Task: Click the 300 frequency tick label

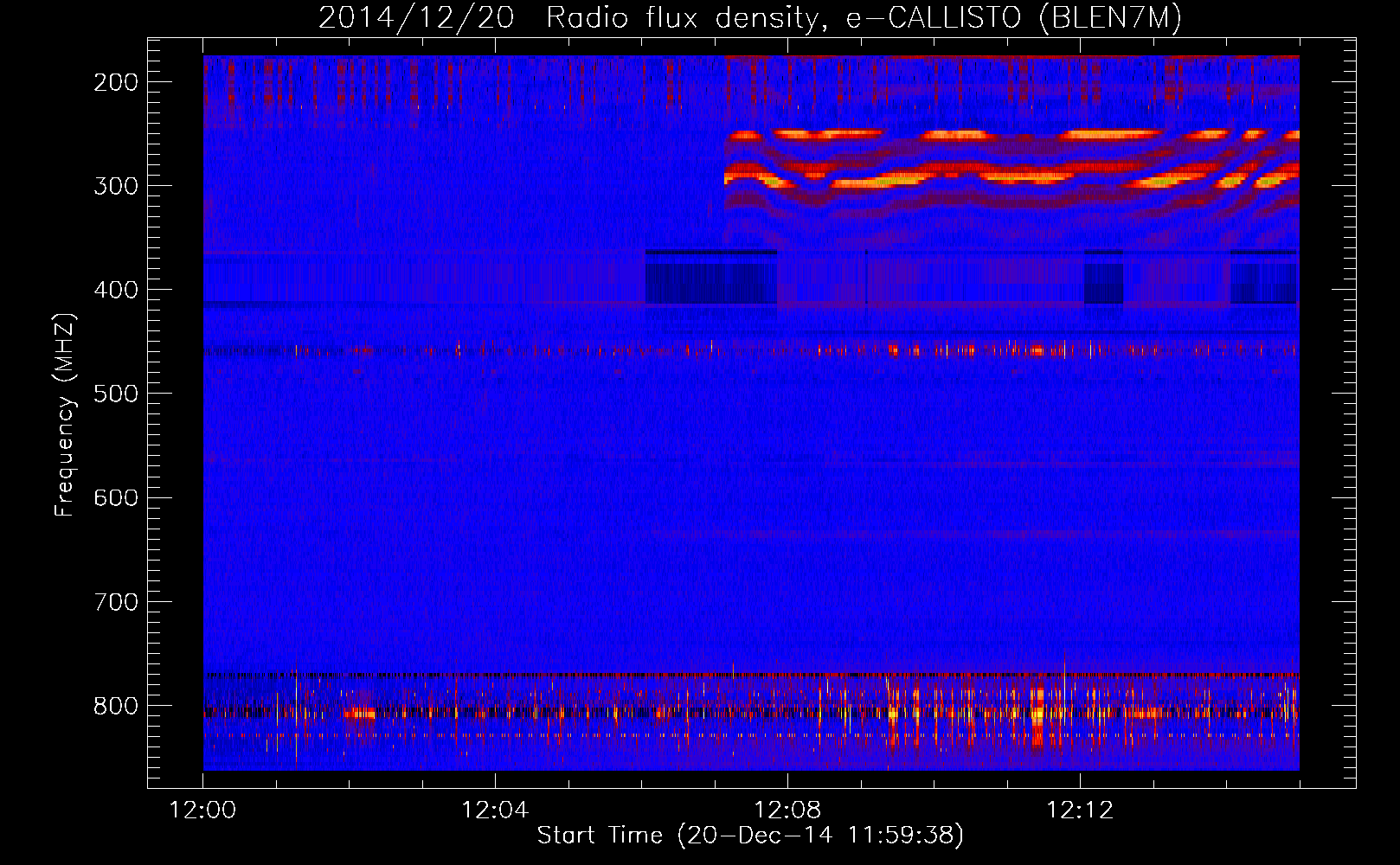Action: 115,187
